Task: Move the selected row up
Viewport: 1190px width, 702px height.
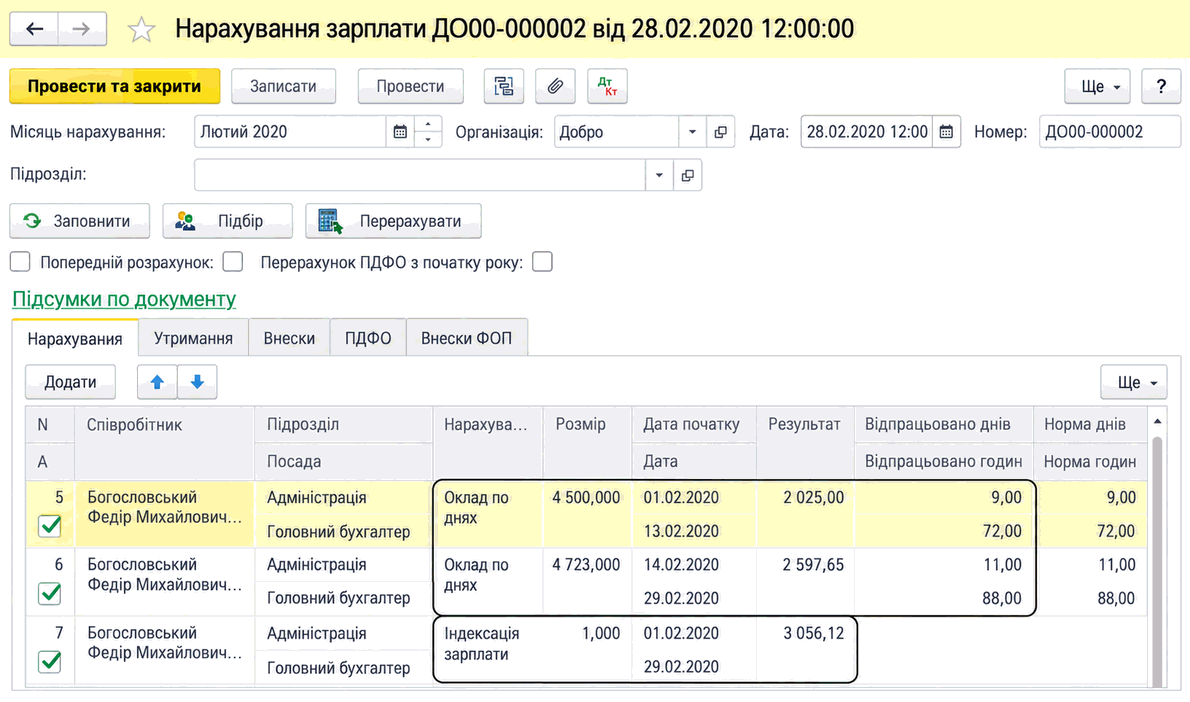Action: (x=157, y=382)
